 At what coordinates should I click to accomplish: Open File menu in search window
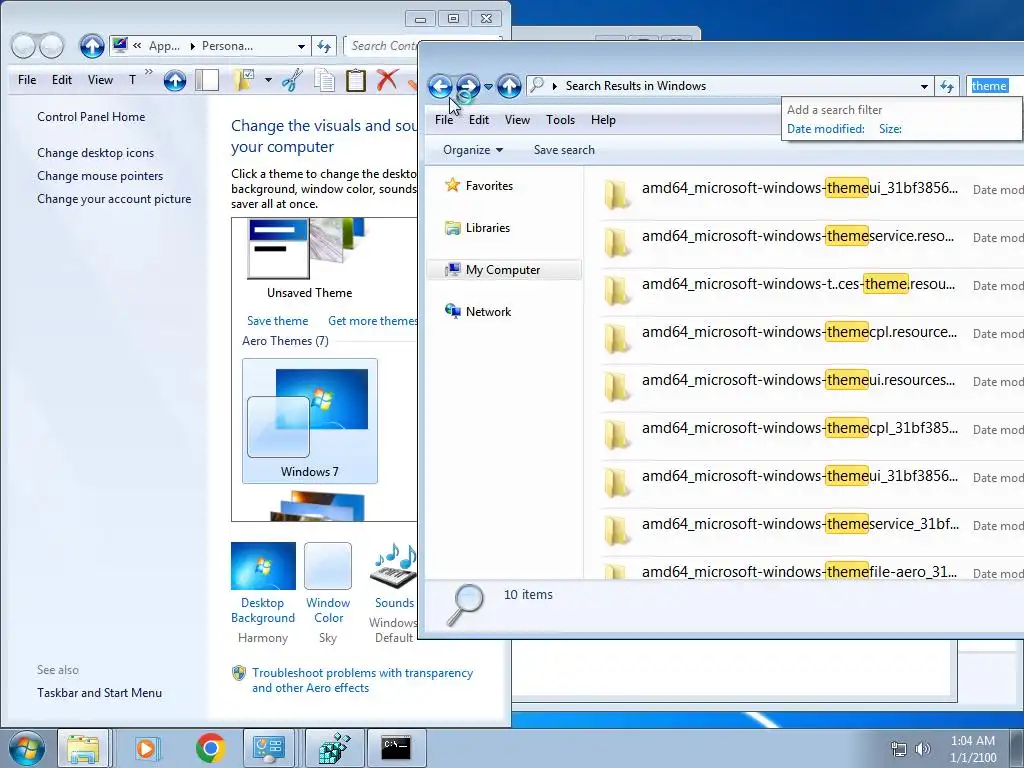tap(444, 120)
